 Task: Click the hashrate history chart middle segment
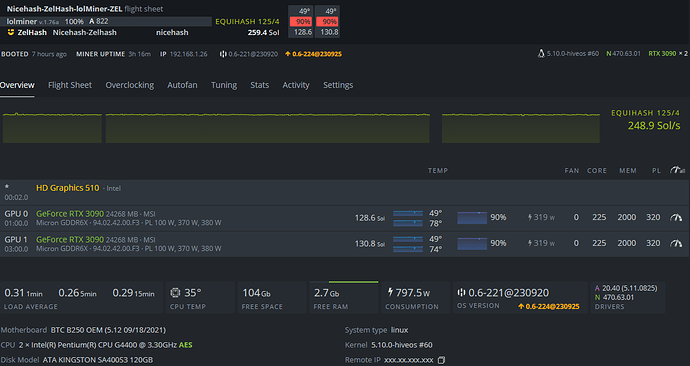point(268,128)
